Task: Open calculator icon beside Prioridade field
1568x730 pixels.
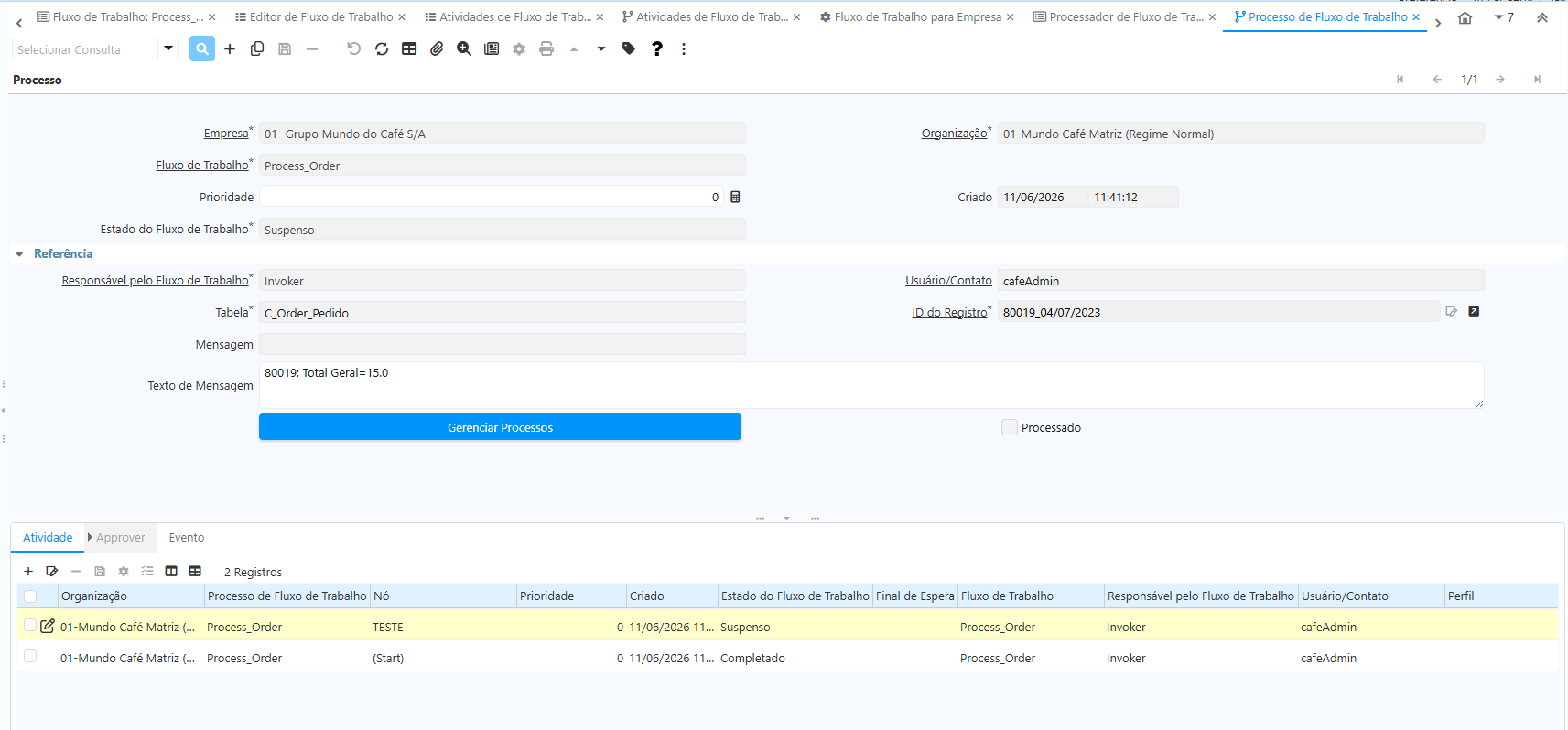Action: click(x=735, y=197)
